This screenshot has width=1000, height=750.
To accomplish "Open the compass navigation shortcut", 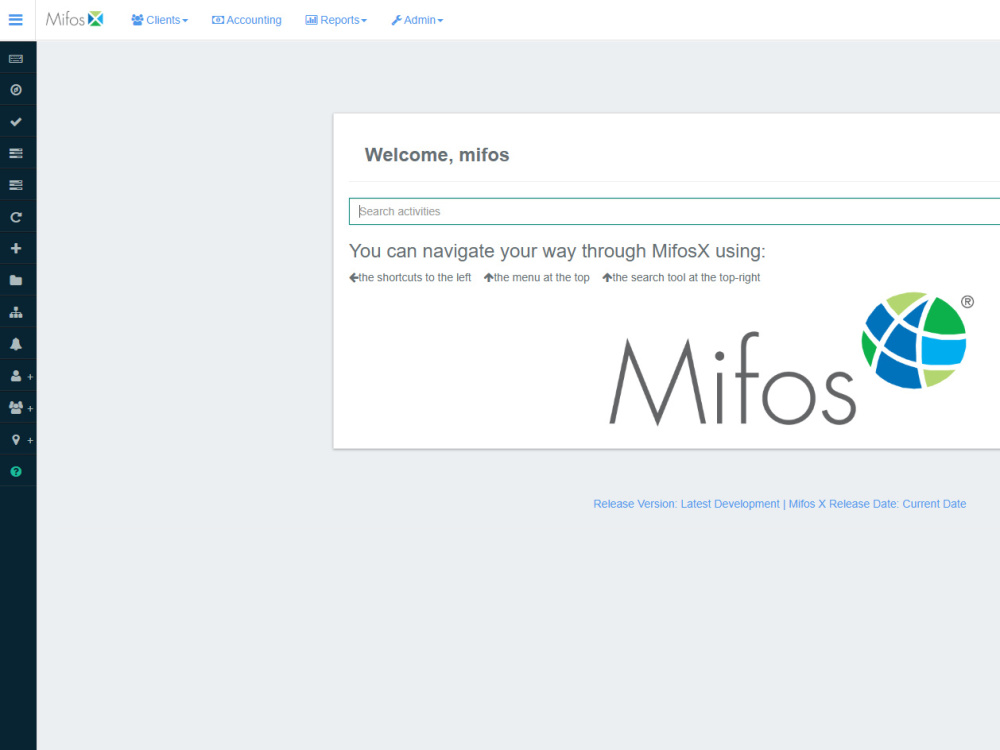I will pos(16,90).
